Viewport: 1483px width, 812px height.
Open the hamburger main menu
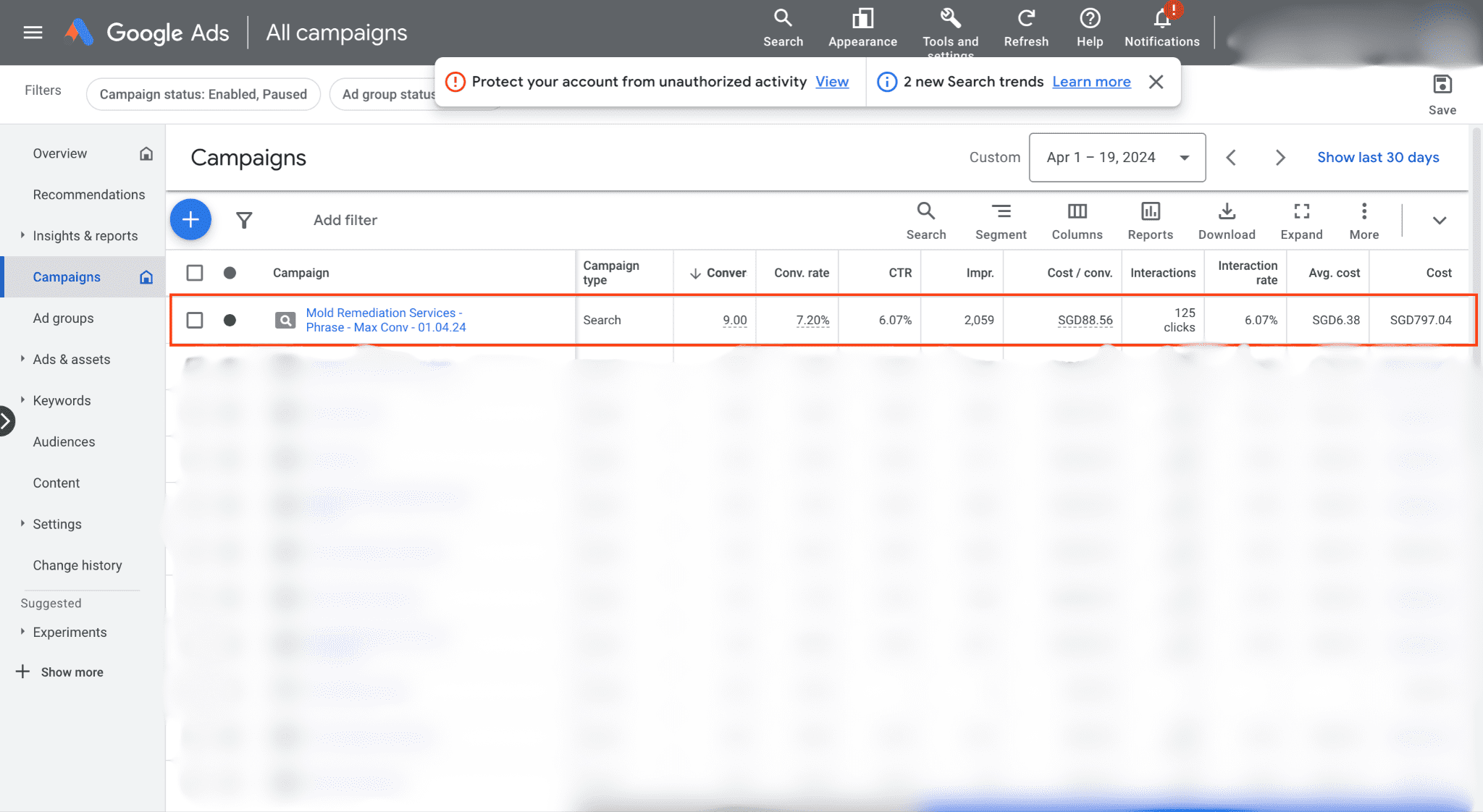33,33
